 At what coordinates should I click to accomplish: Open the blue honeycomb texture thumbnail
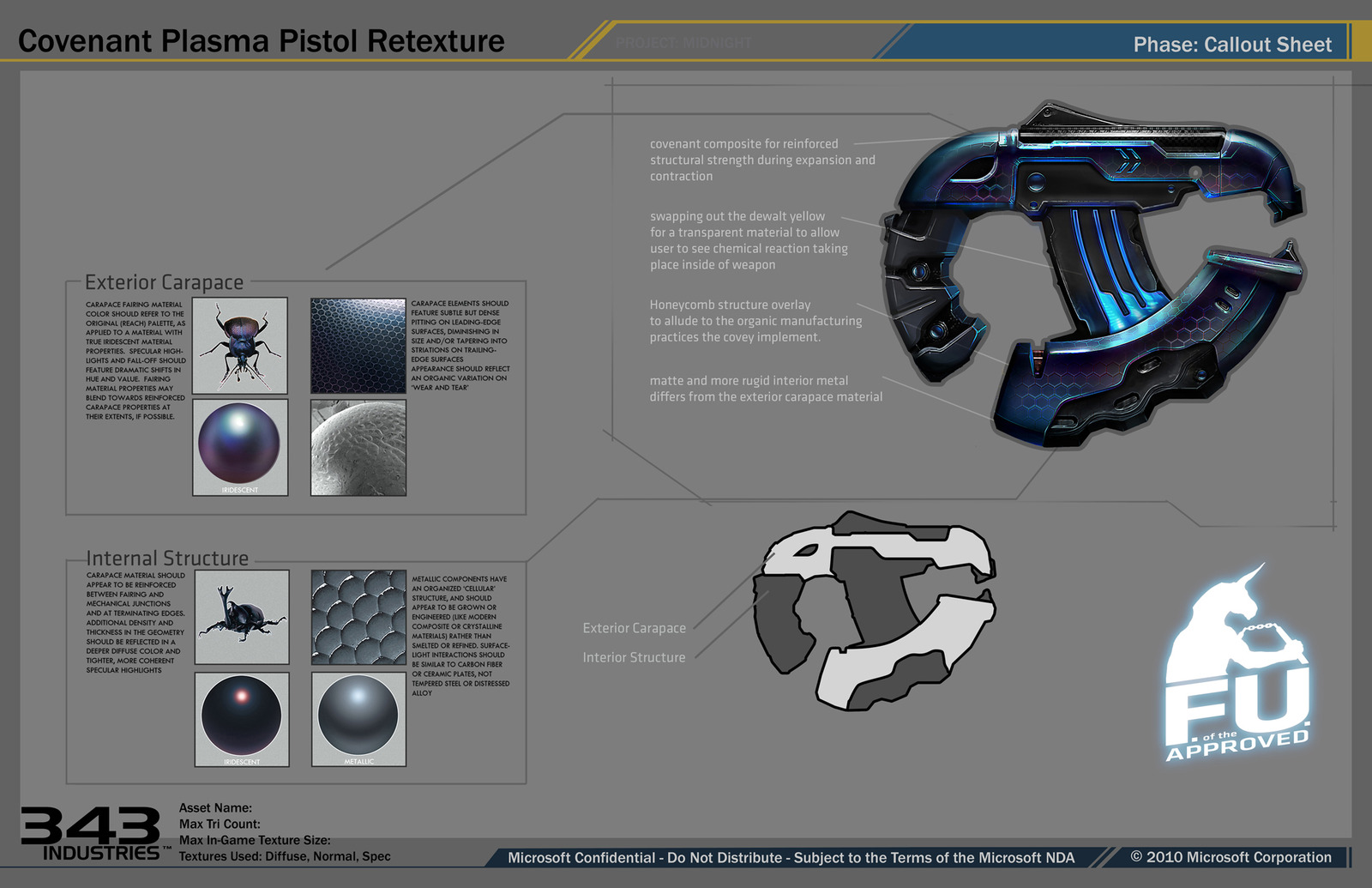358,346
